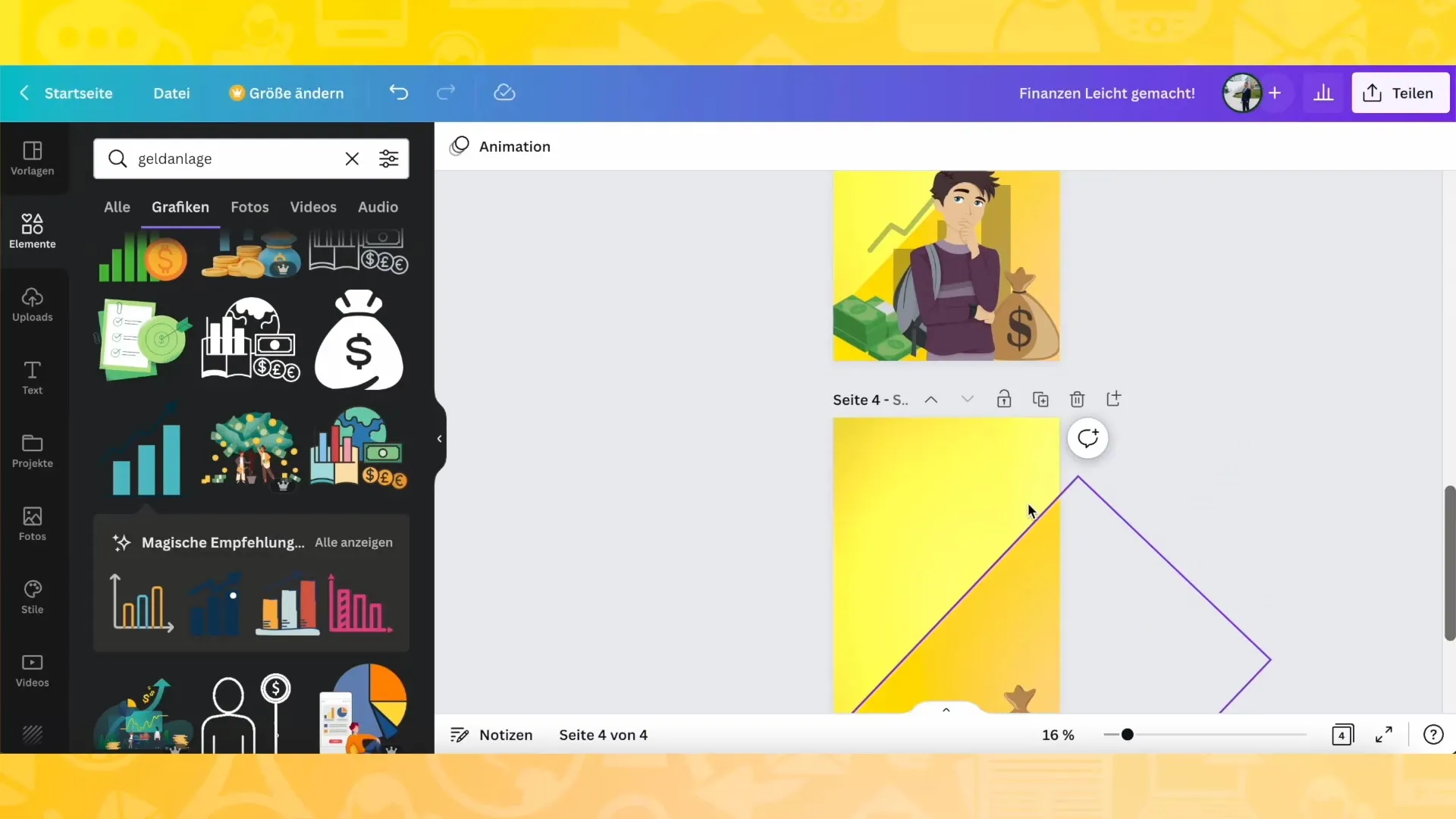
Task: Expand page navigation chevron down on Seite 4
Action: click(x=967, y=399)
